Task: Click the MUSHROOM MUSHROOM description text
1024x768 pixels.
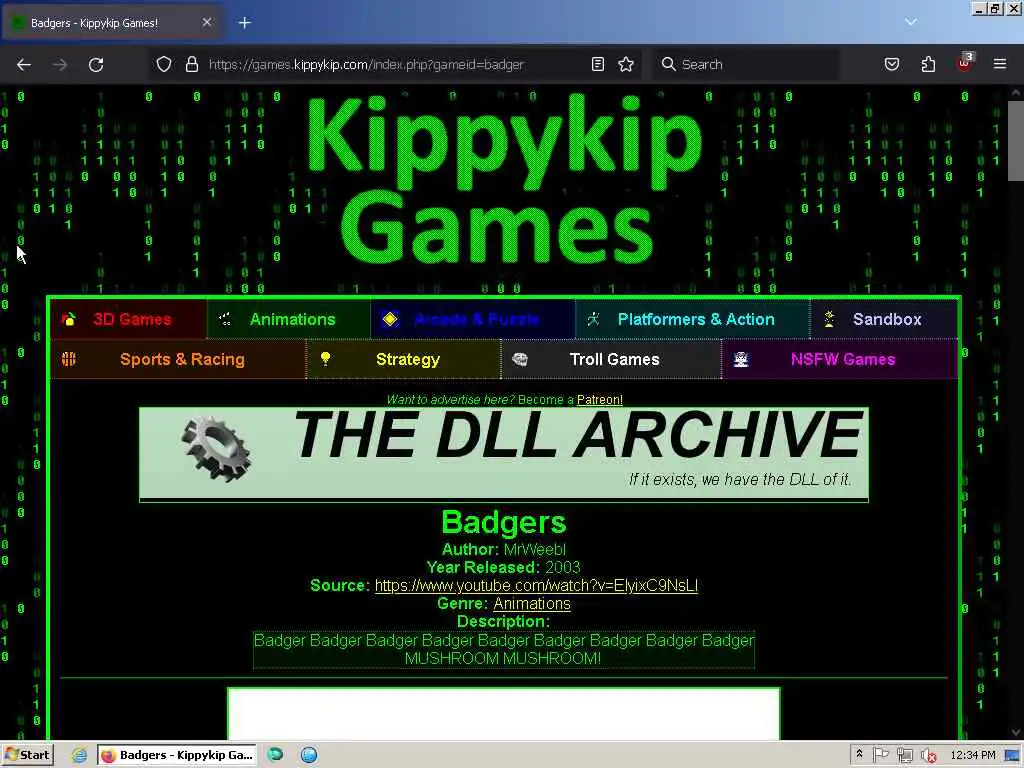Action: pyautogui.click(x=503, y=658)
